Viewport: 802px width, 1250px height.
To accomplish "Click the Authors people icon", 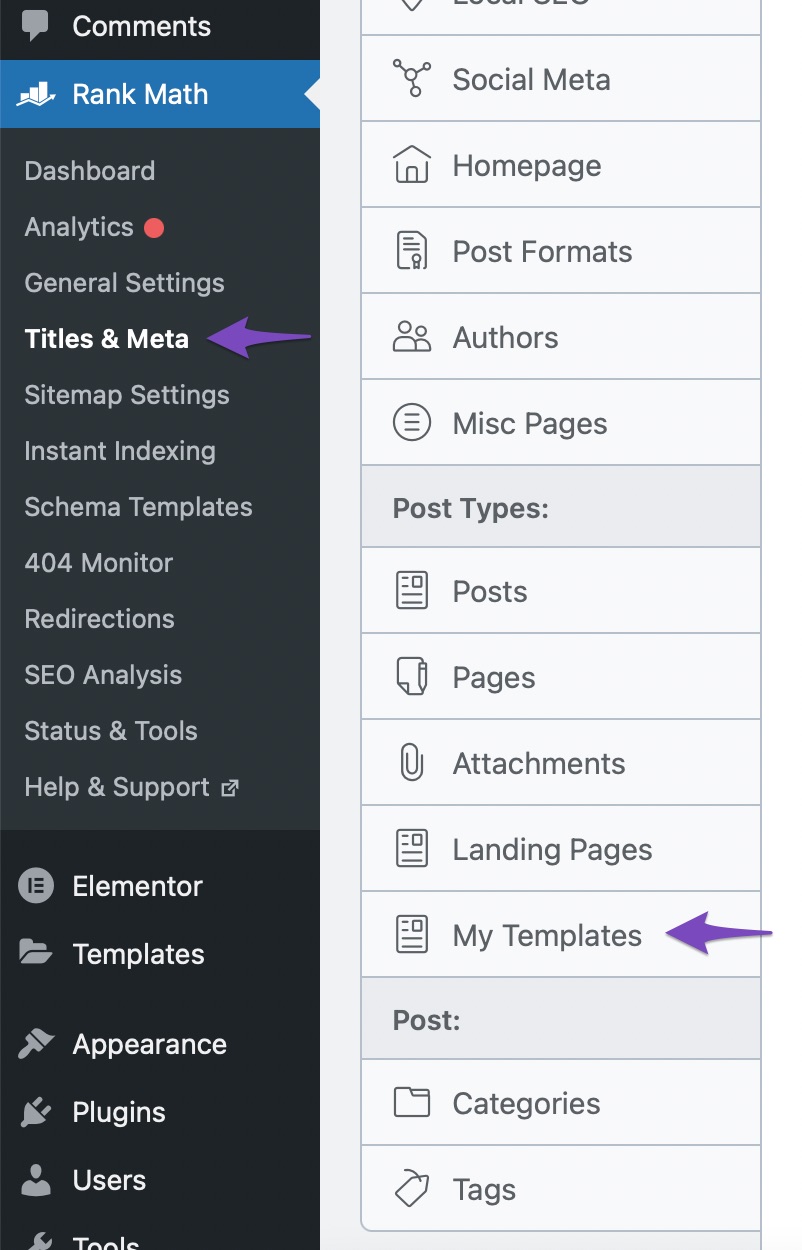I will point(411,337).
